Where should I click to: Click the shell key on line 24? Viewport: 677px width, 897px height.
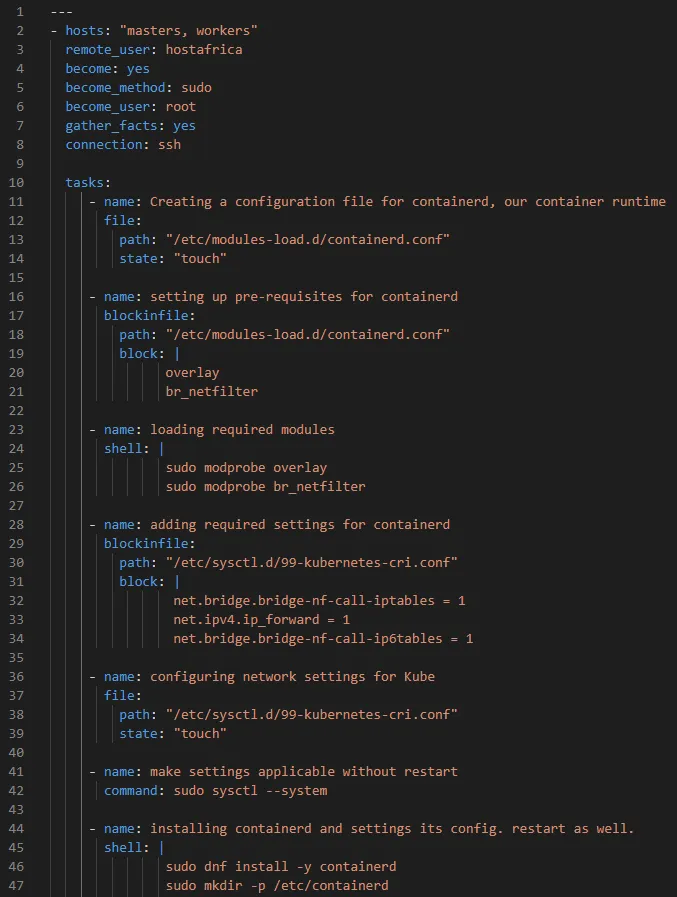pos(123,448)
